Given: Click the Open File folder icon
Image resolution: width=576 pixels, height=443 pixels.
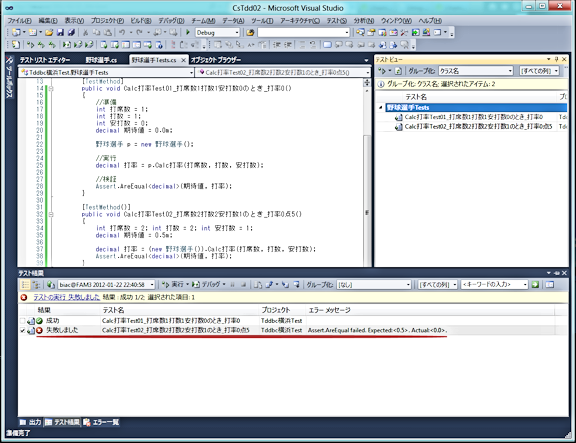Looking at the screenshot, I should coord(49,32).
